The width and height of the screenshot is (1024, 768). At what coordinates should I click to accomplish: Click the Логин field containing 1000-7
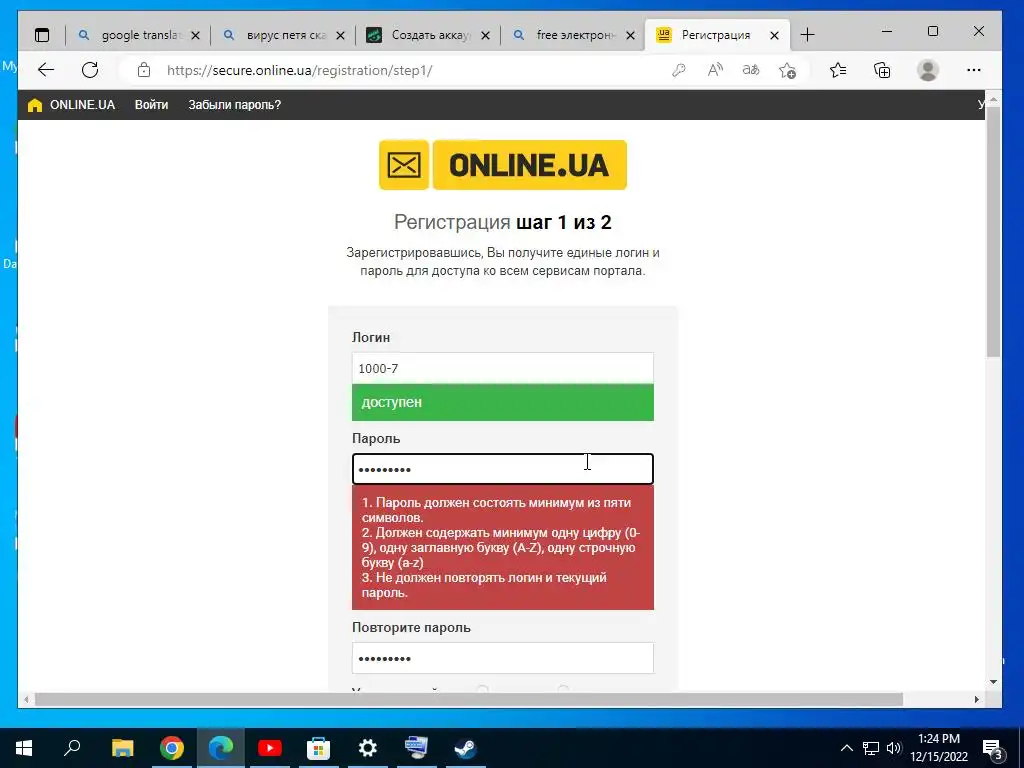pyautogui.click(x=503, y=368)
